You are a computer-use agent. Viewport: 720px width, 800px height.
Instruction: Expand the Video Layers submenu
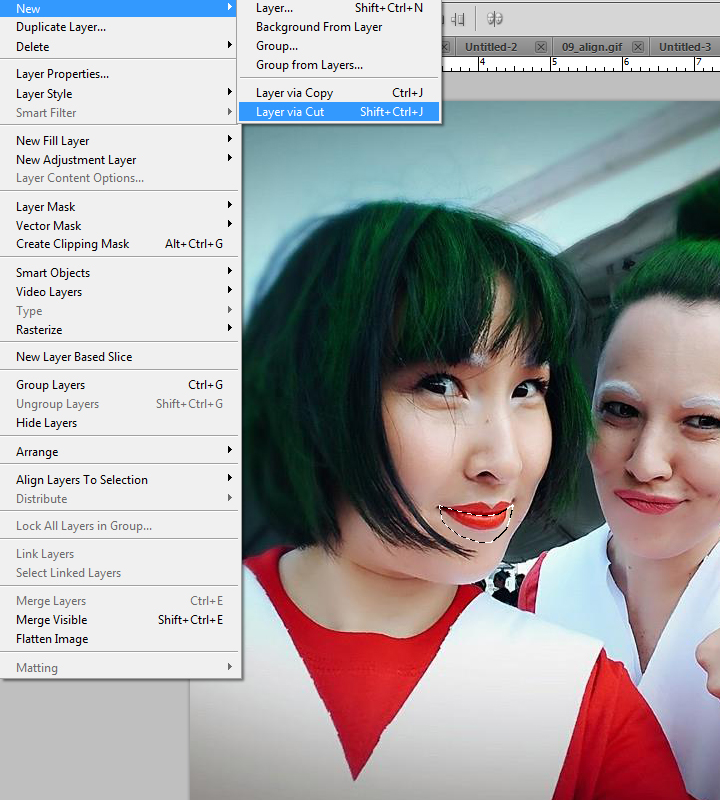[x=118, y=292]
